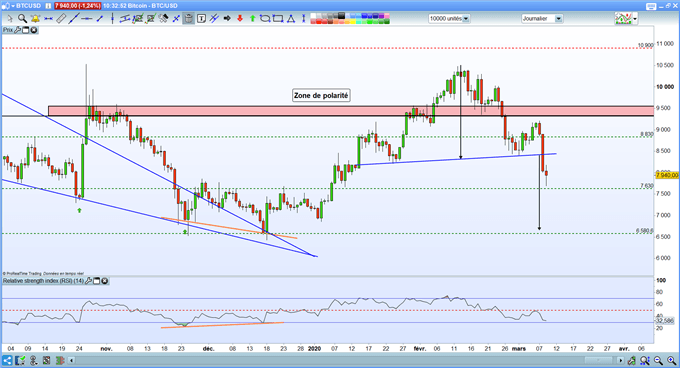Screen dimensions: 680x368
Task: Select the red down arrow tool
Action: (x=240, y=18)
